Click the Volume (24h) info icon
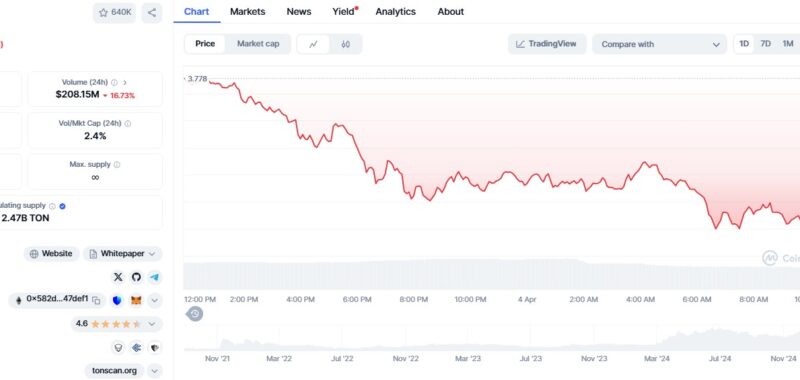800x380 pixels. pyautogui.click(x=114, y=82)
